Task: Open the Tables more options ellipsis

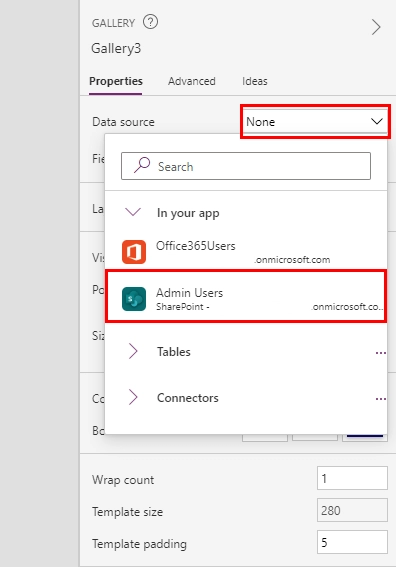Action: click(380, 353)
